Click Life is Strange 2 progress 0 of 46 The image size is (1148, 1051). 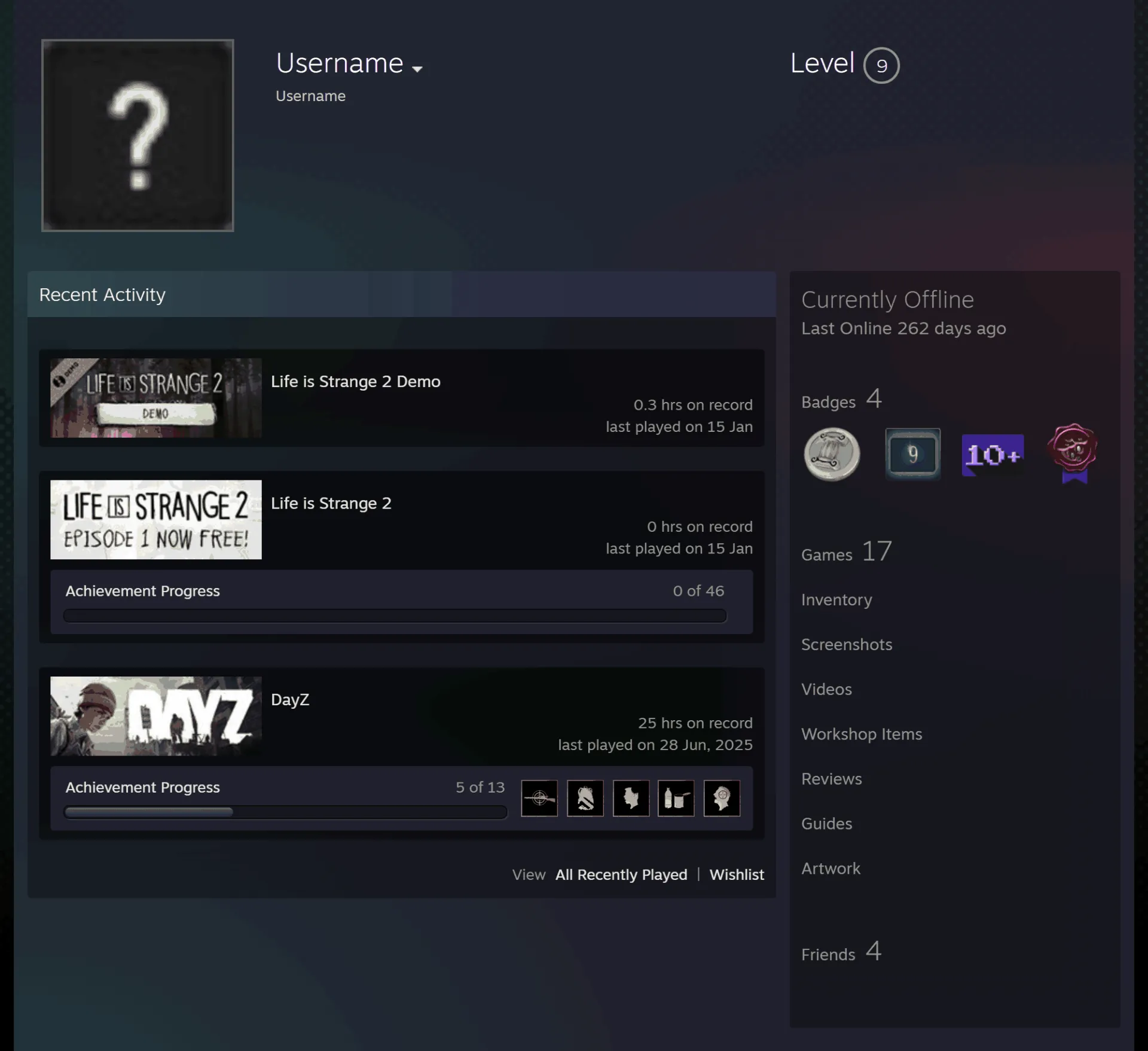tap(698, 592)
